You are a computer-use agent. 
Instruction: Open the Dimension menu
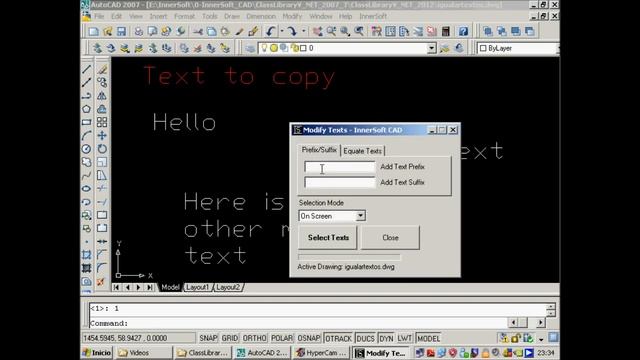point(261,16)
